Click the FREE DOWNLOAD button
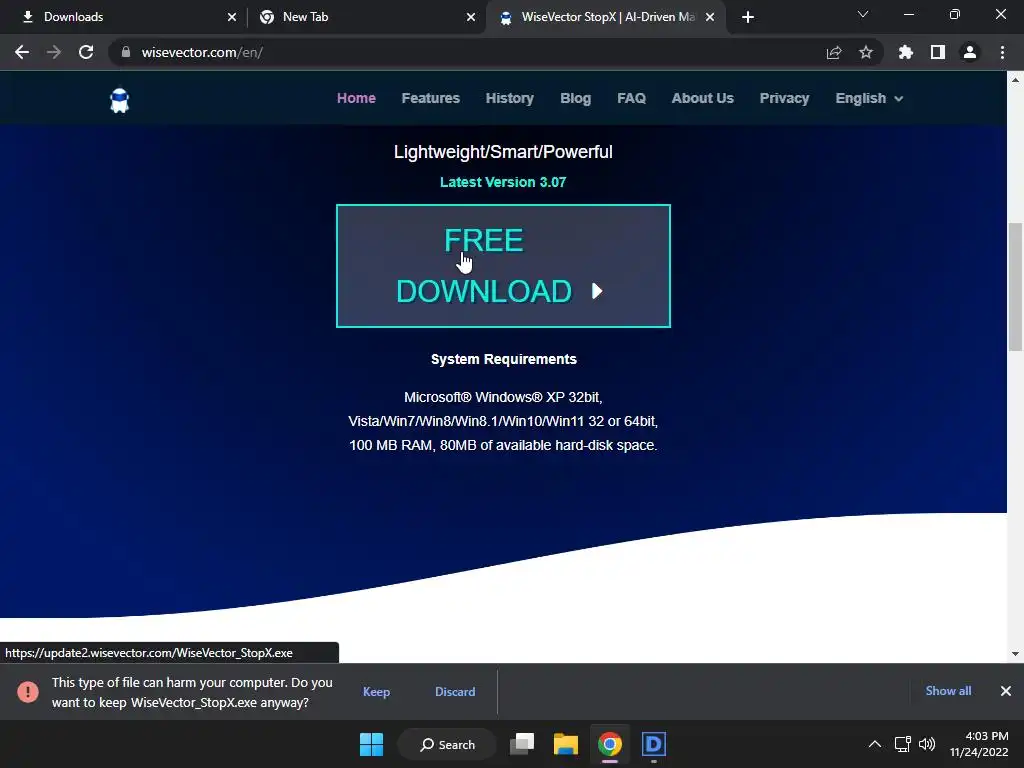 pos(503,266)
